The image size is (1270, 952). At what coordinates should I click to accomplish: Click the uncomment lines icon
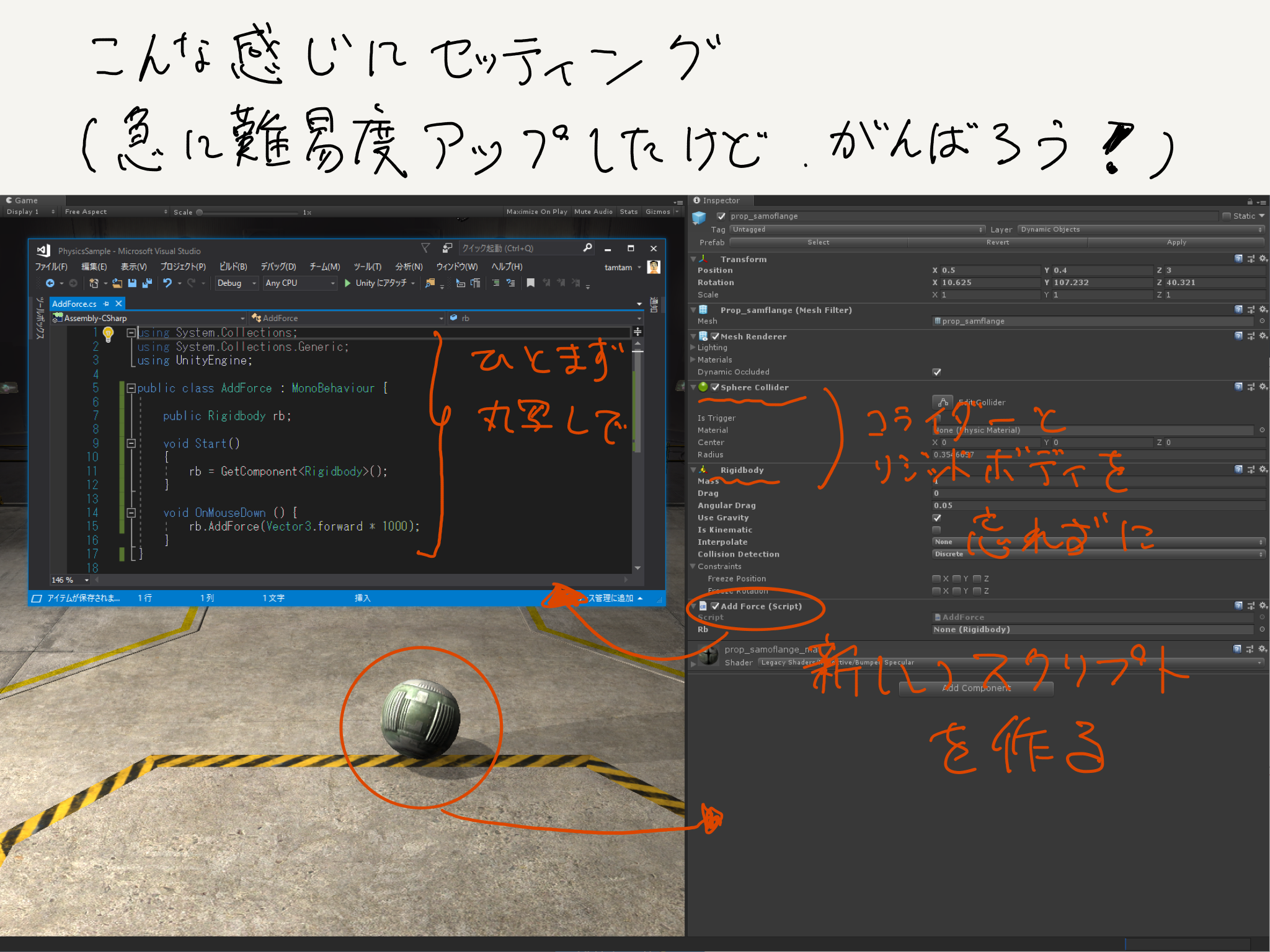(x=510, y=283)
